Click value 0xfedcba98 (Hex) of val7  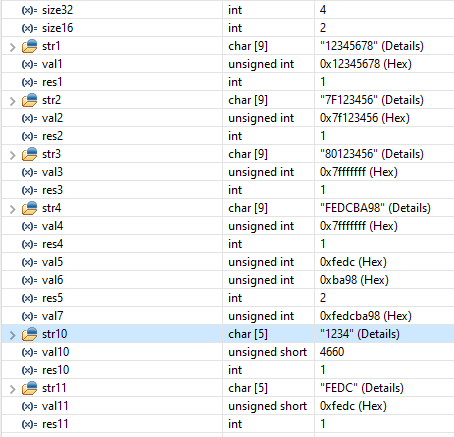[x=366, y=316]
